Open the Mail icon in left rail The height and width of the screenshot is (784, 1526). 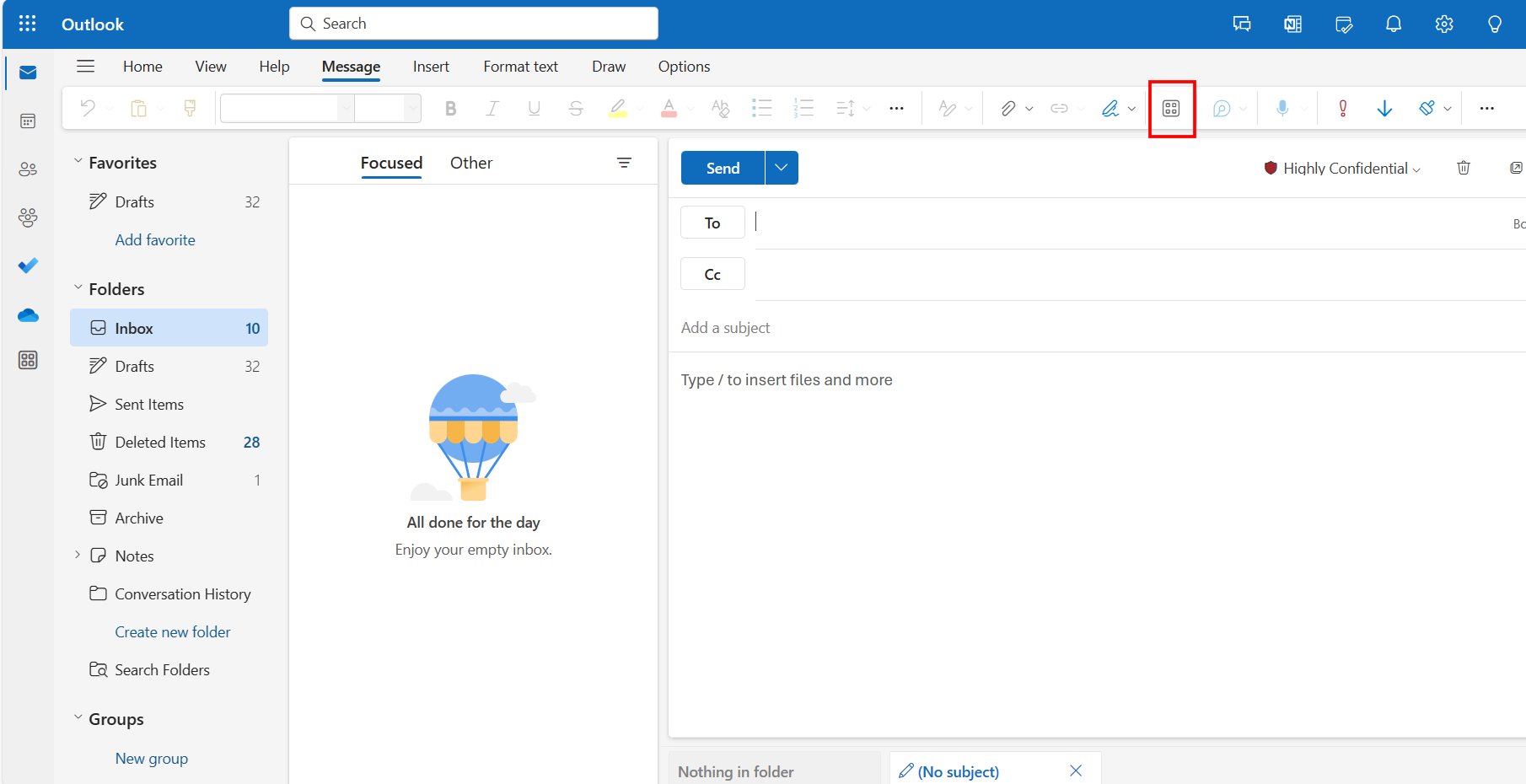(28, 72)
